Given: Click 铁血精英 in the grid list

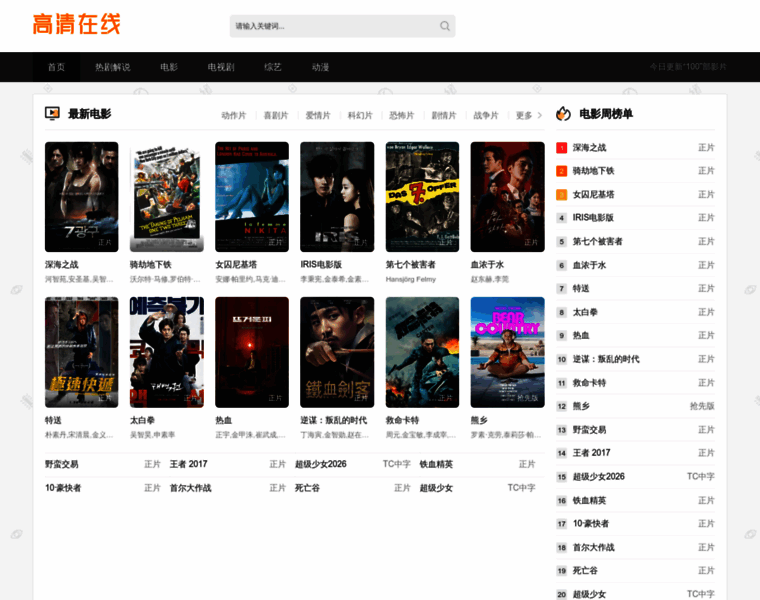Looking at the screenshot, I should point(436,464).
